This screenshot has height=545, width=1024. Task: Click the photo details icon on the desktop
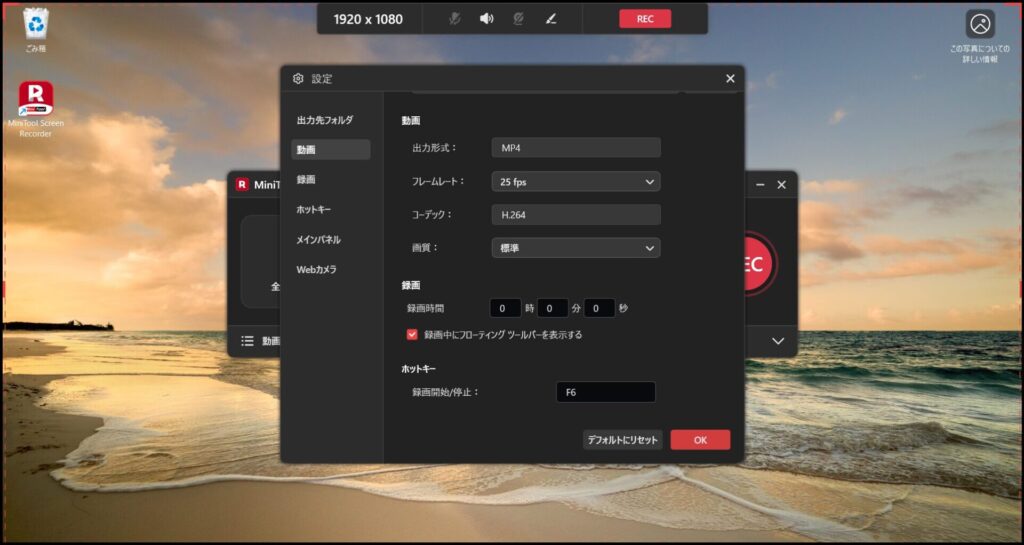[979, 25]
